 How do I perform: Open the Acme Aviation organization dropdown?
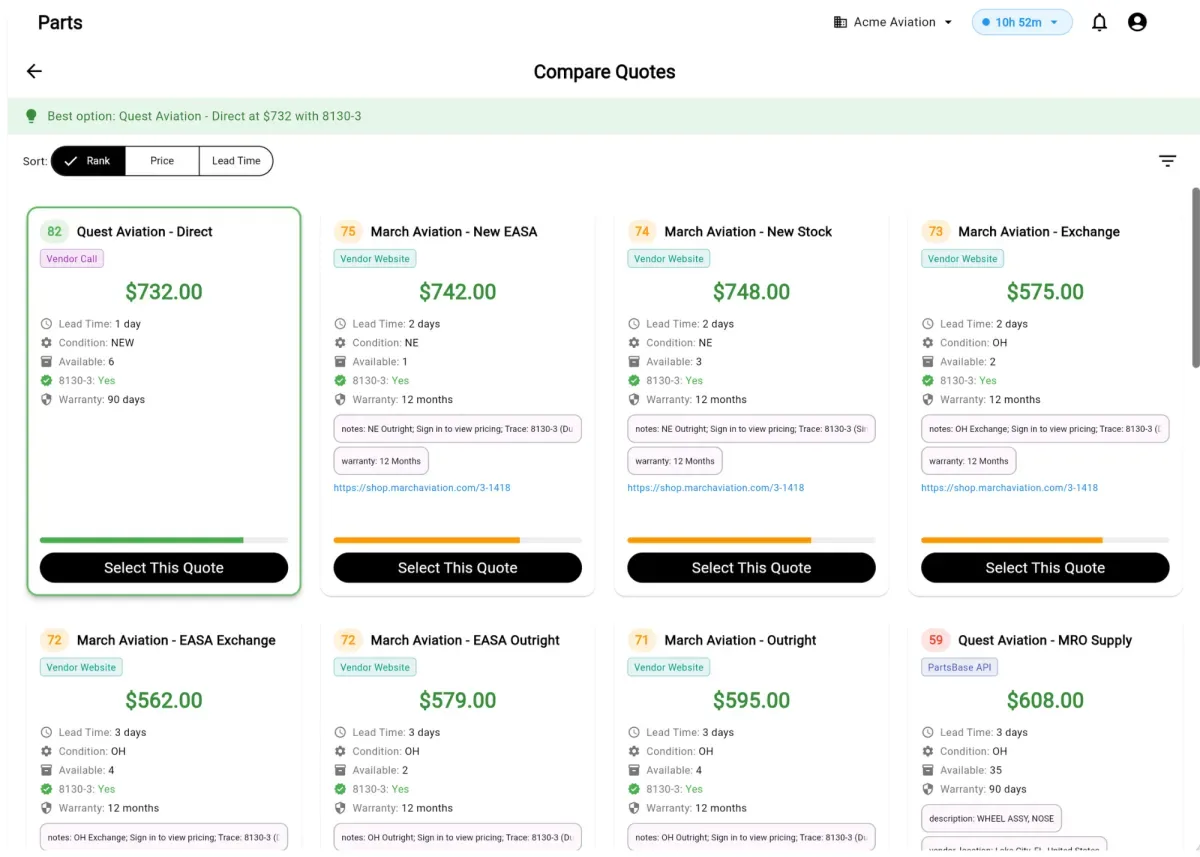(x=893, y=22)
